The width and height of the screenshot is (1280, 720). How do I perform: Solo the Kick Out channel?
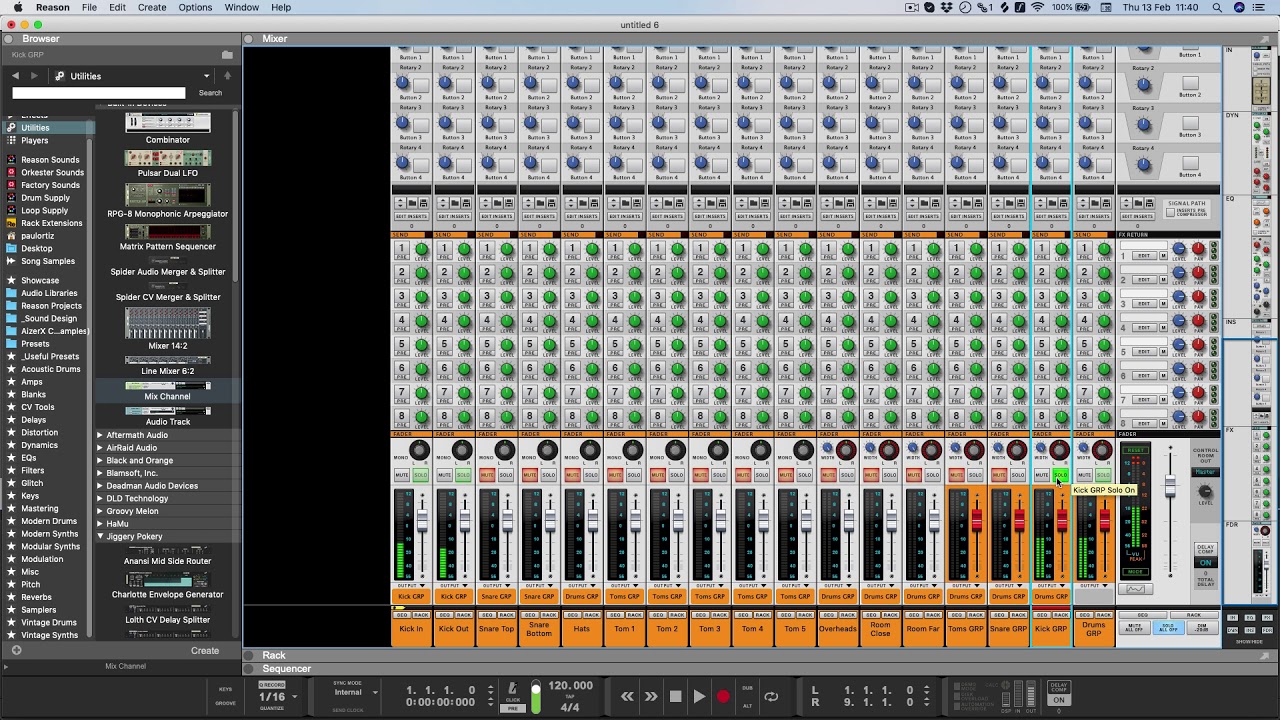[x=463, y=475]
